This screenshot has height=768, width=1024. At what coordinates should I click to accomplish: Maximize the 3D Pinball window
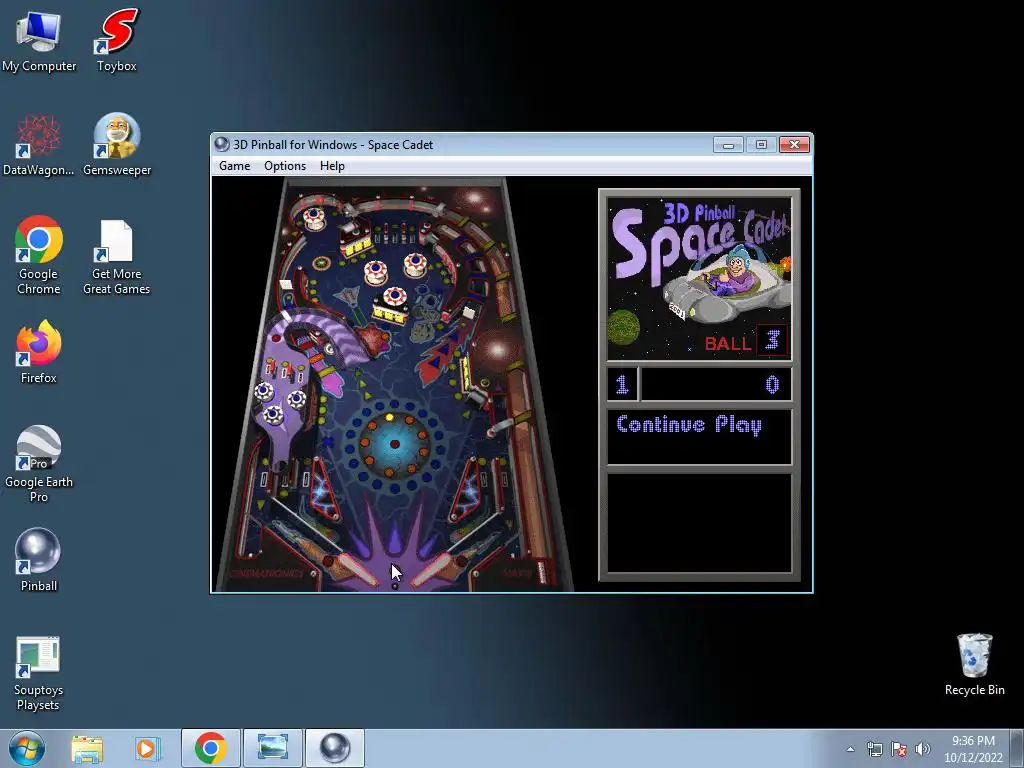[761, 144]
